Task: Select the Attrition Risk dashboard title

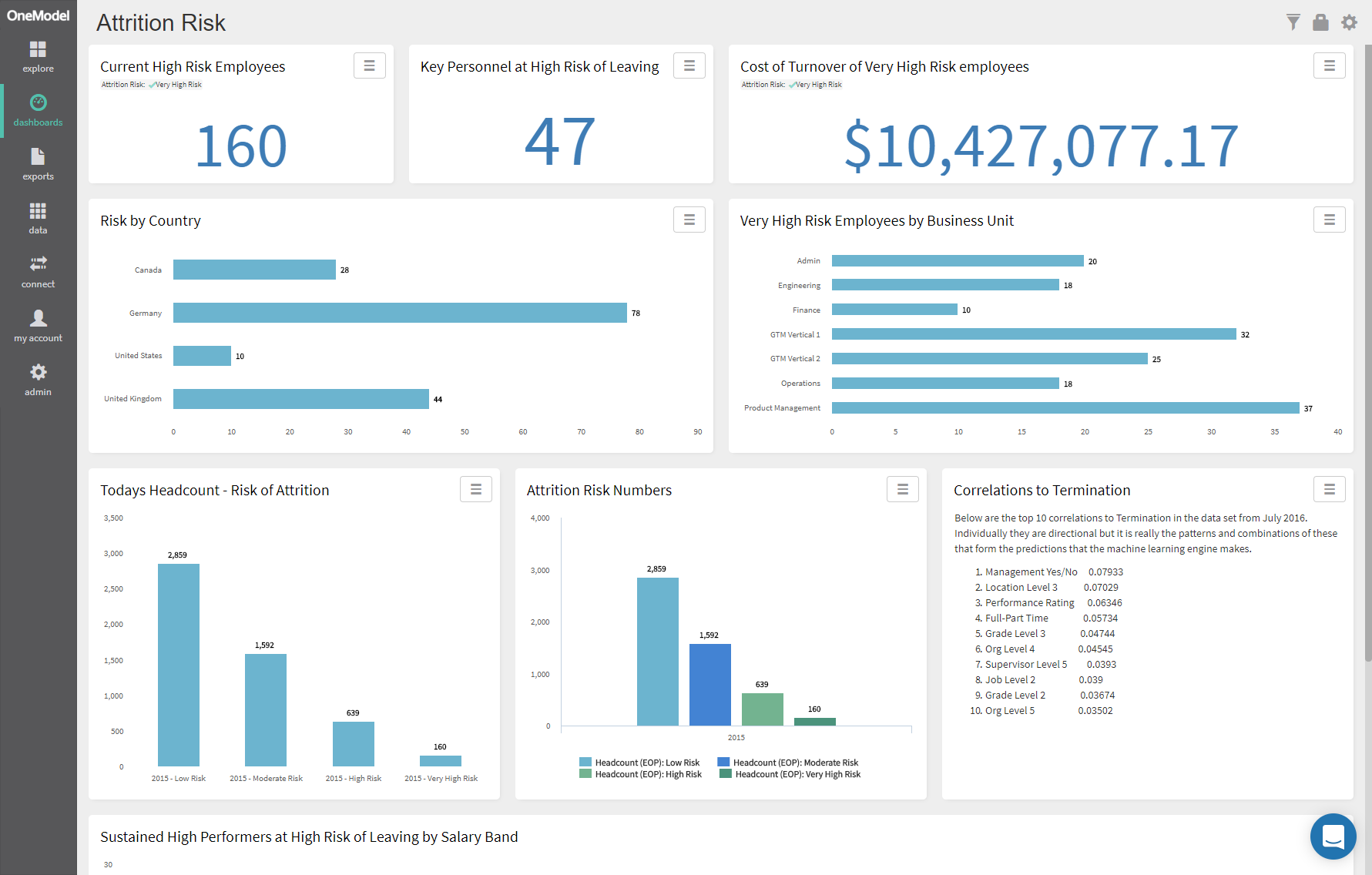Action: (x=160, y=22)
